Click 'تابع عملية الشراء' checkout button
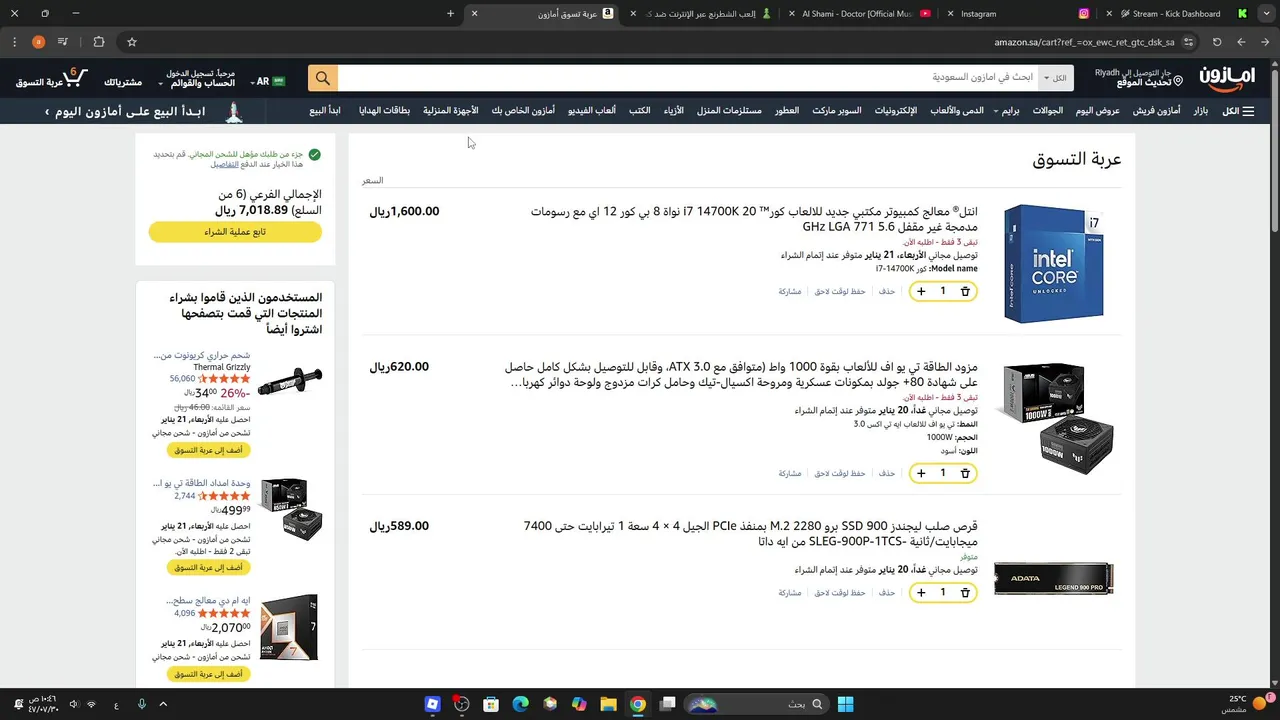The height and width of the screenshot is (720, 1280). click(x=235, y=232)
